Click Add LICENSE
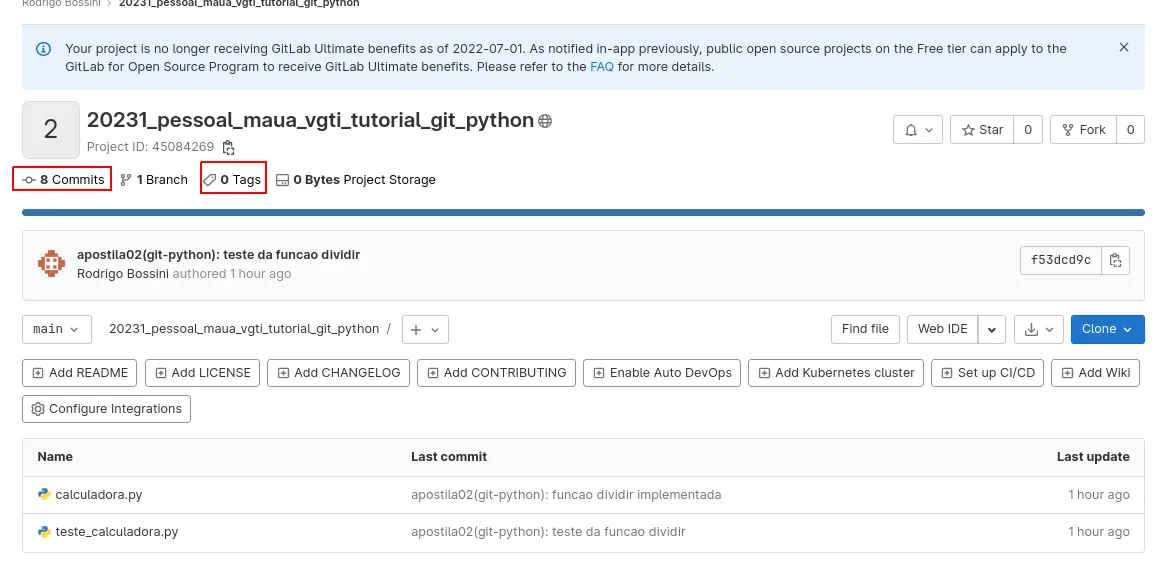 [x=202, y=373]
